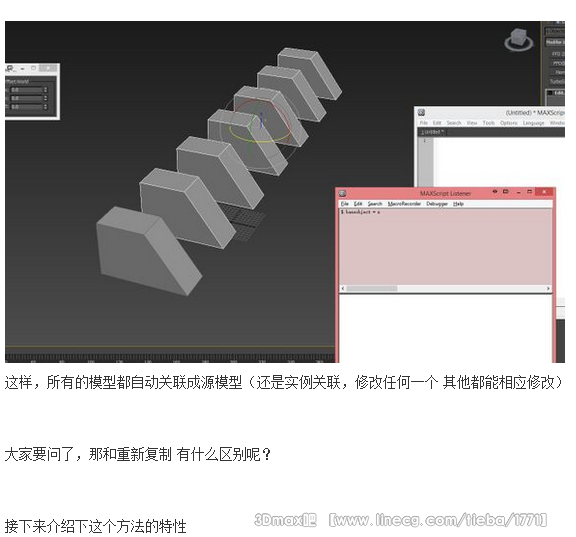Click the Listener horizontal scrollbar thumb
The image size is (576, 537).
coord(372,288)
